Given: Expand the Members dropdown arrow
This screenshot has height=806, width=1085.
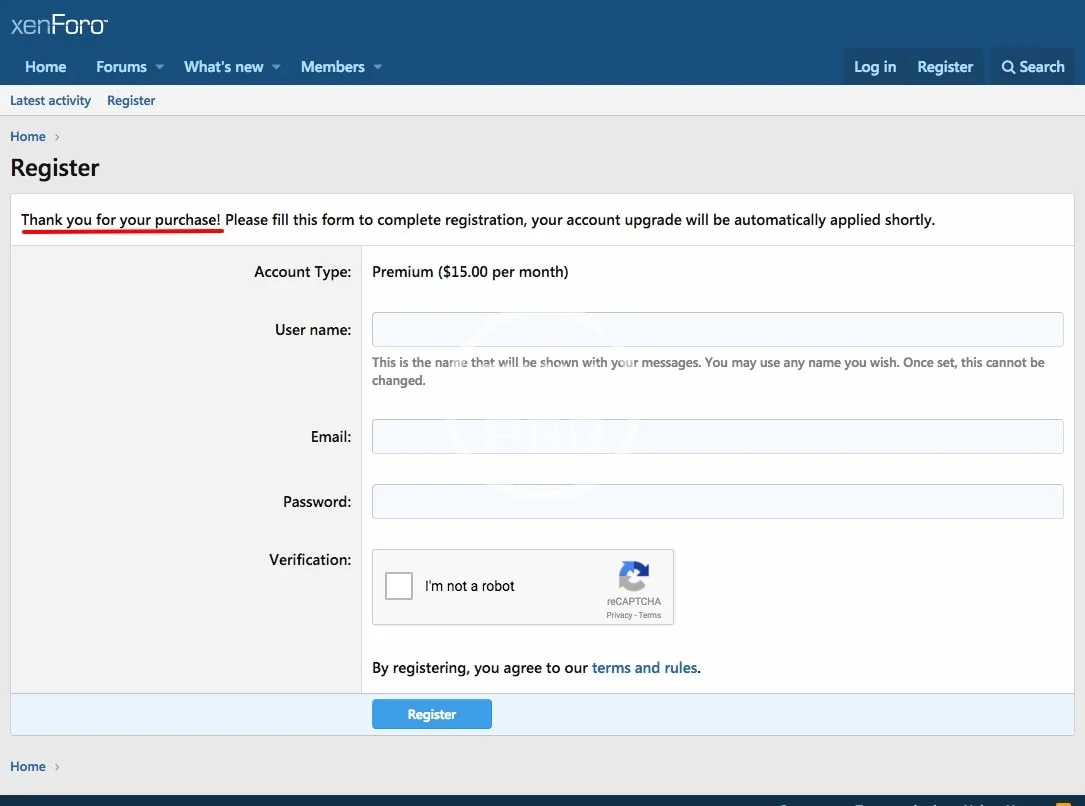Looking at the screenshot, I should click(378, 67).
